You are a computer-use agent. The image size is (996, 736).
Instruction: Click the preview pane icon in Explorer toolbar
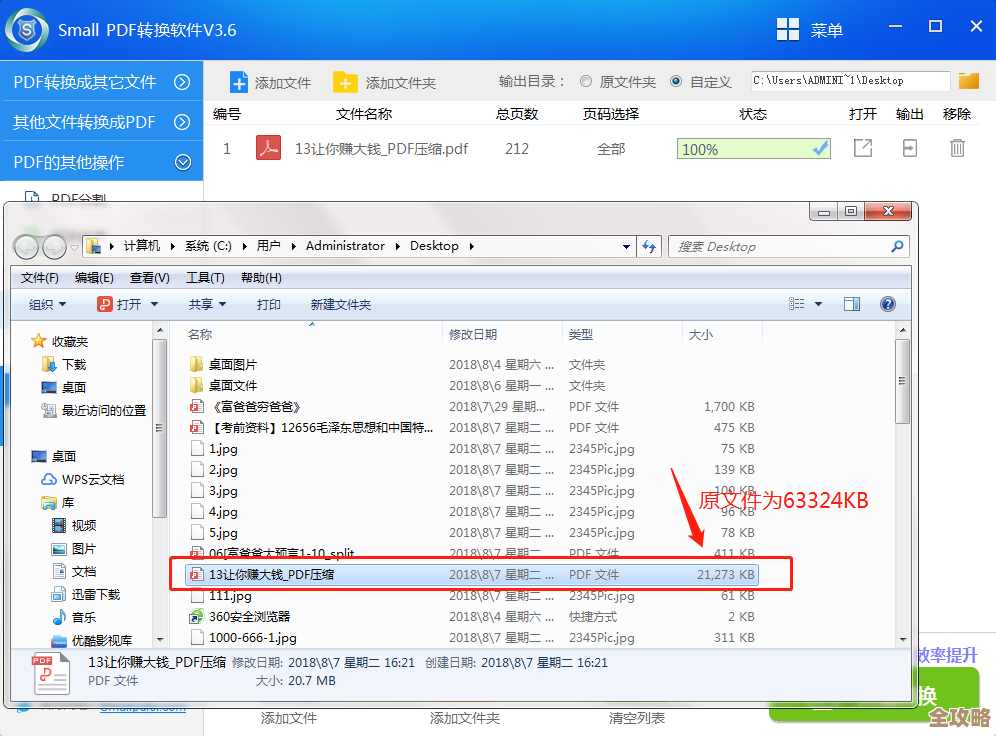coord(851,304)
